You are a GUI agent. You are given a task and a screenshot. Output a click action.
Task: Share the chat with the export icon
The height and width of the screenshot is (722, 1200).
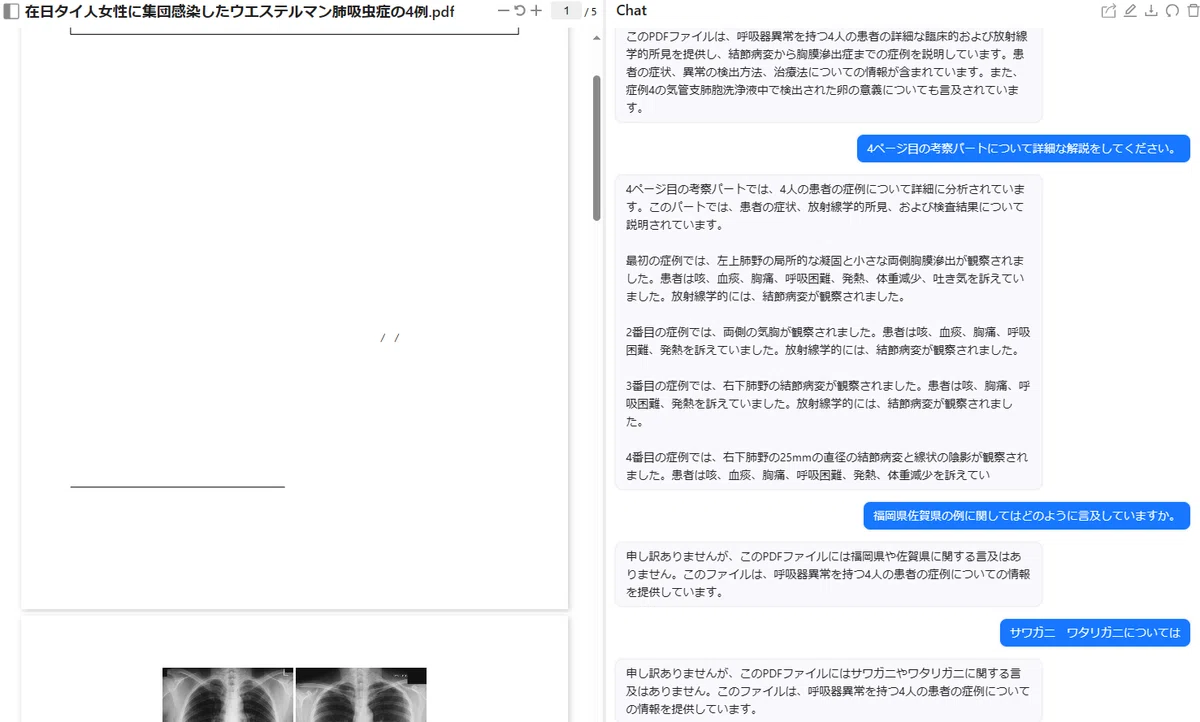click(1108, 11)
